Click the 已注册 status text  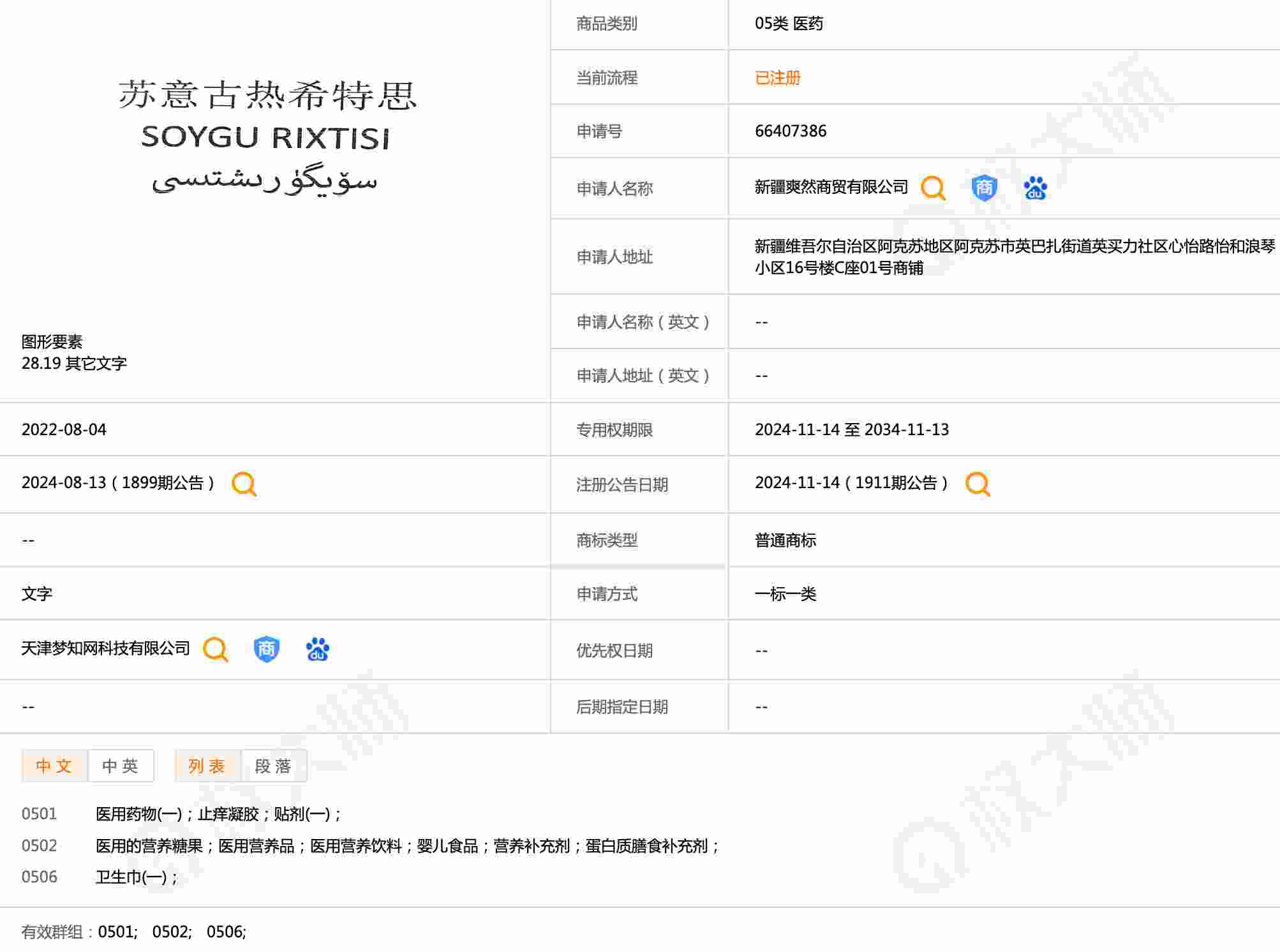[x=777, y=78]
